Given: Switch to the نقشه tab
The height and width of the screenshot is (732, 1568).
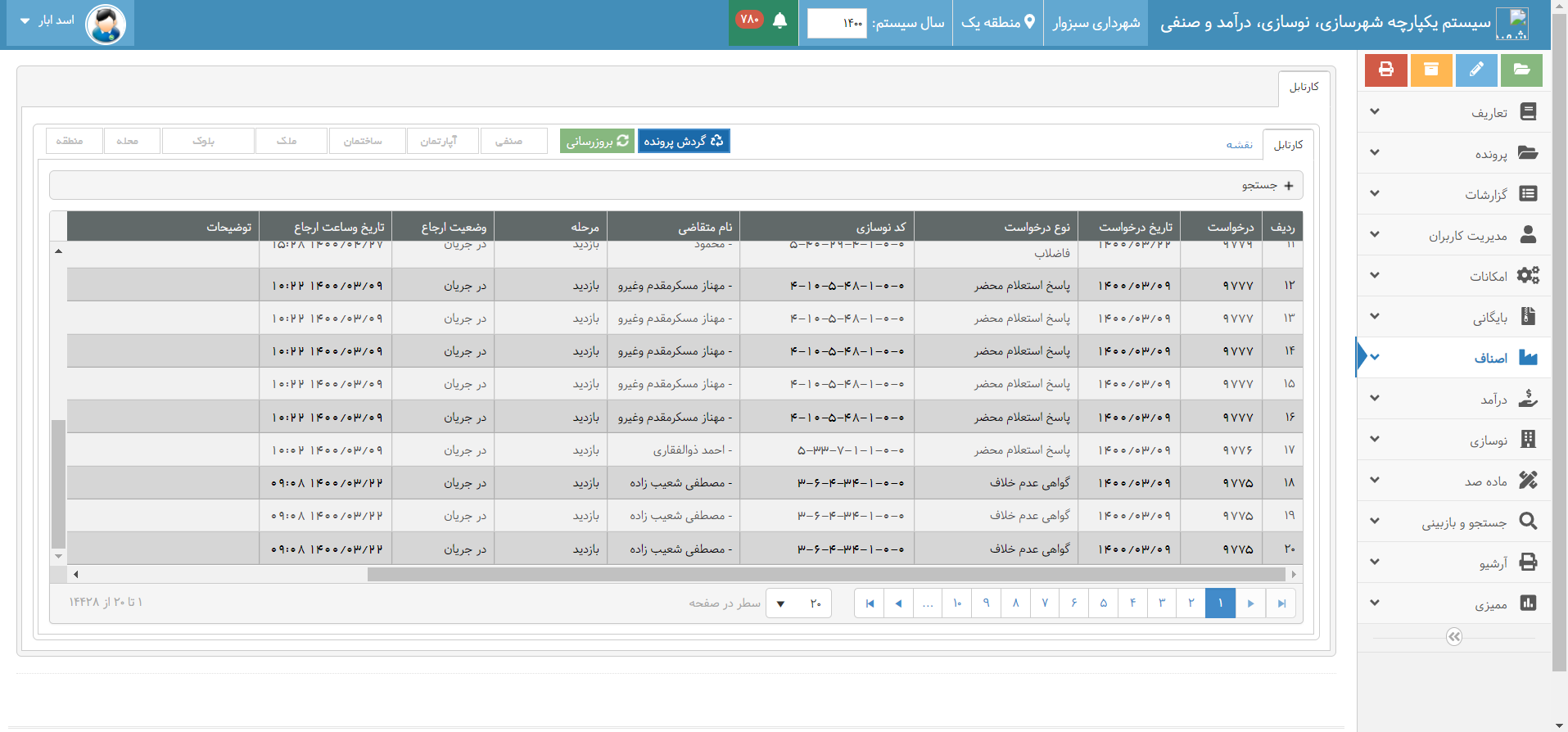Looking at the screenshot, I should pos(1239,145).
